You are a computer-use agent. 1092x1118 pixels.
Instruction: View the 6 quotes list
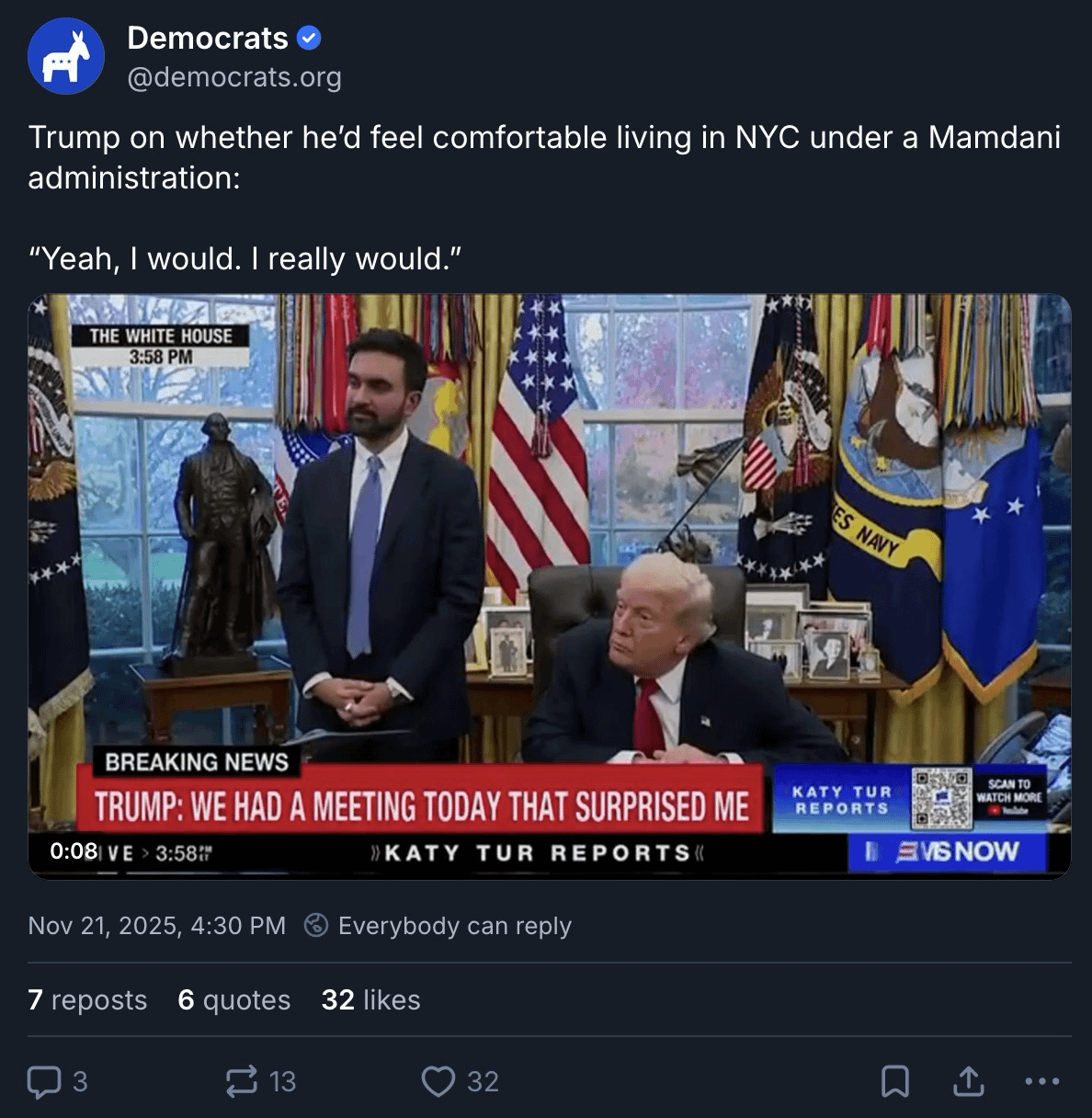[x=233, y=999]
